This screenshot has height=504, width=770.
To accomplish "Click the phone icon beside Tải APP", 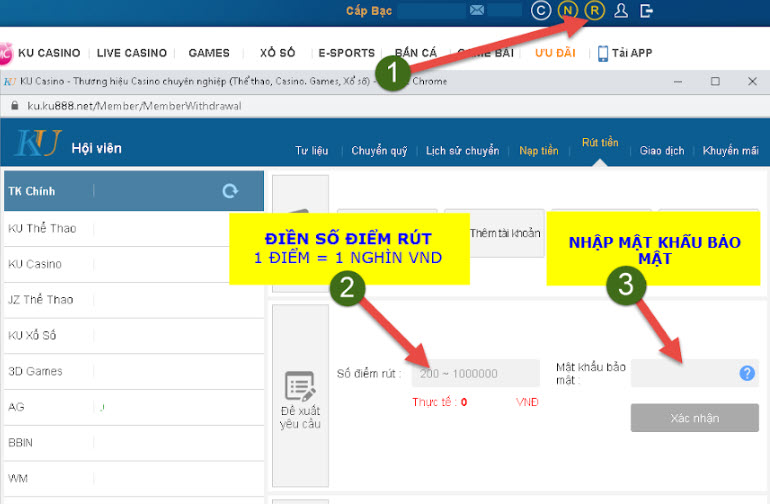I will point(603,53).
